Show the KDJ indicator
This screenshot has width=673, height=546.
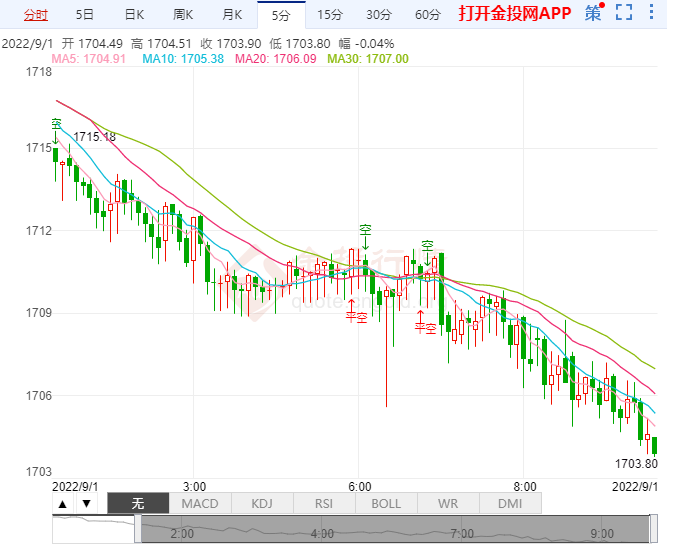[x=262, y=504]
